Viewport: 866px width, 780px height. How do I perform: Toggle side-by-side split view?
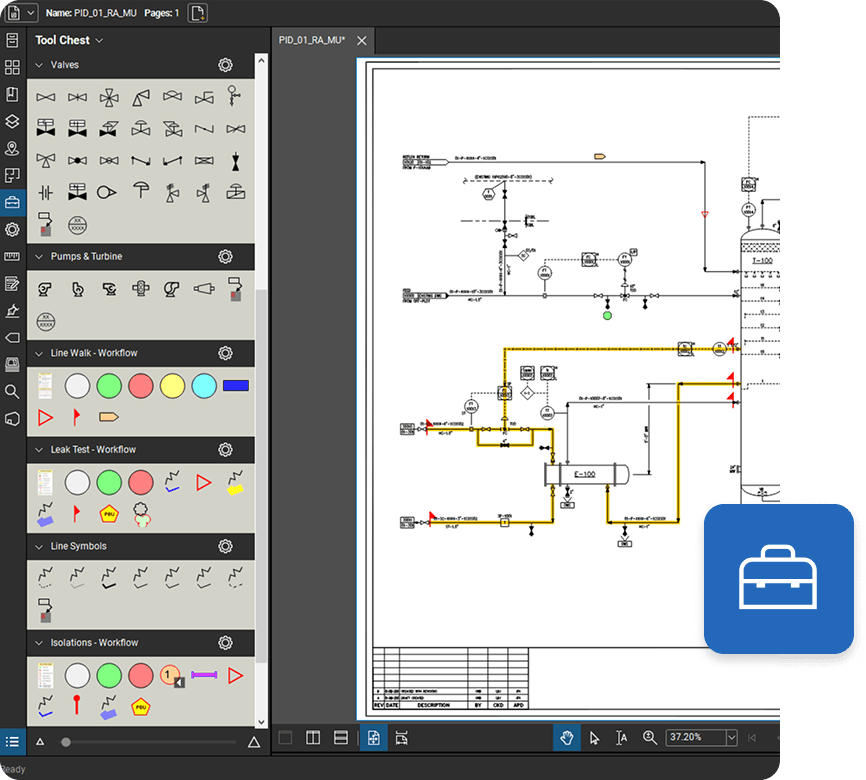click(314, 738)
